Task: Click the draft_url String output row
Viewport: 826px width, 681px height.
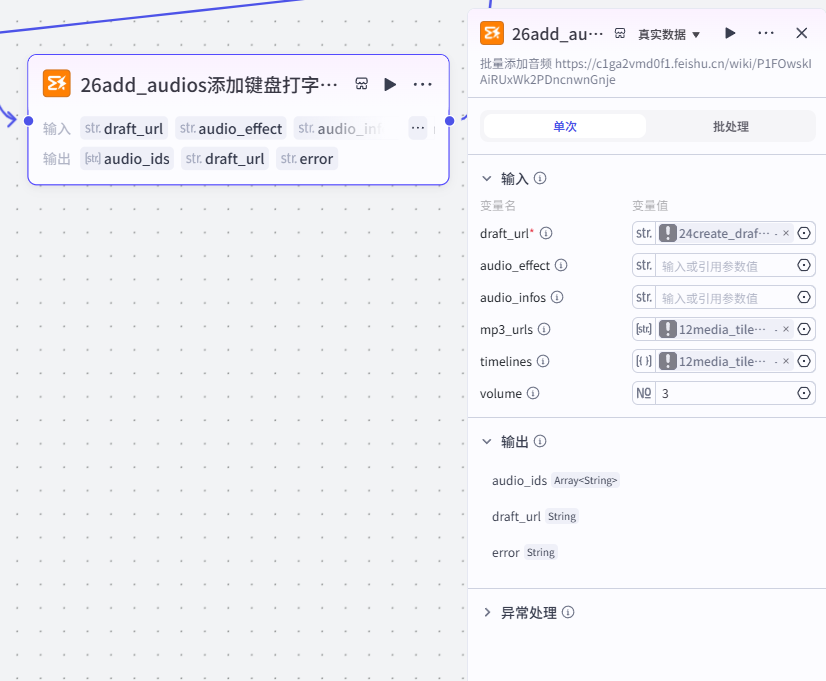Action: pos(535,516)
